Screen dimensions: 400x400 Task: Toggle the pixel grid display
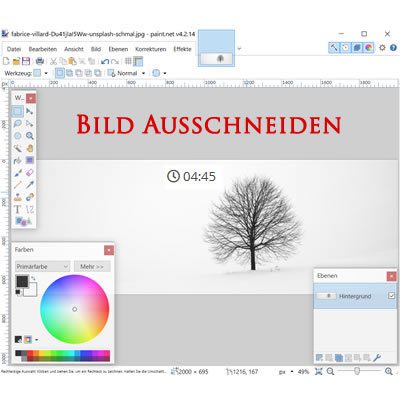(x=128, y=61)
